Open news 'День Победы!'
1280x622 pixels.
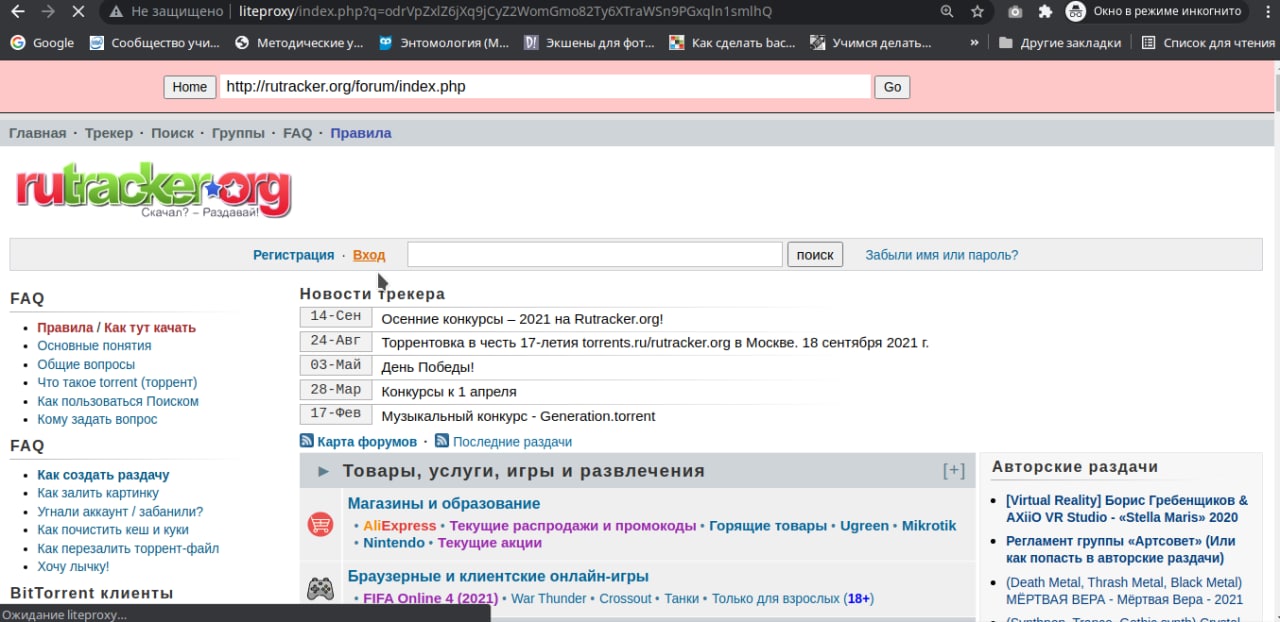(428, 367)
